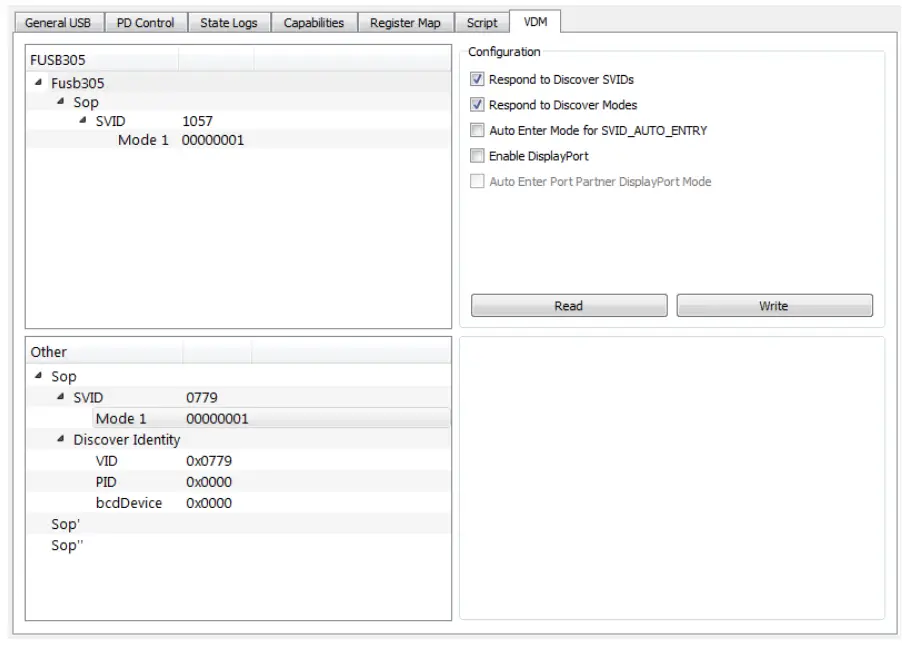Select the Discover Identity label
The height and width of the screenshot is (647, 902).
click(127, 439)
